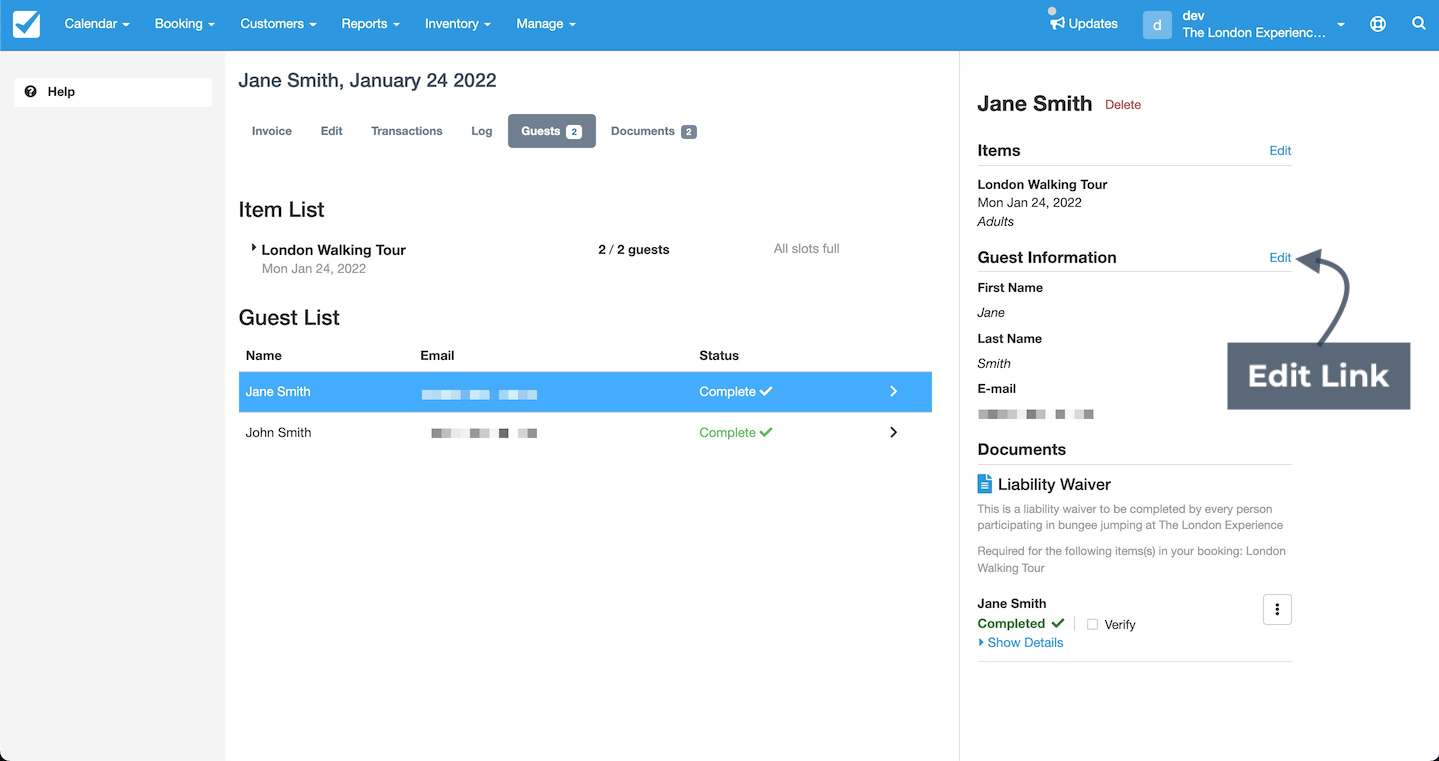This screenshot has width=1439, height=761.
Task: Click the London Walking Tour item name
Action: pos(333,250)
